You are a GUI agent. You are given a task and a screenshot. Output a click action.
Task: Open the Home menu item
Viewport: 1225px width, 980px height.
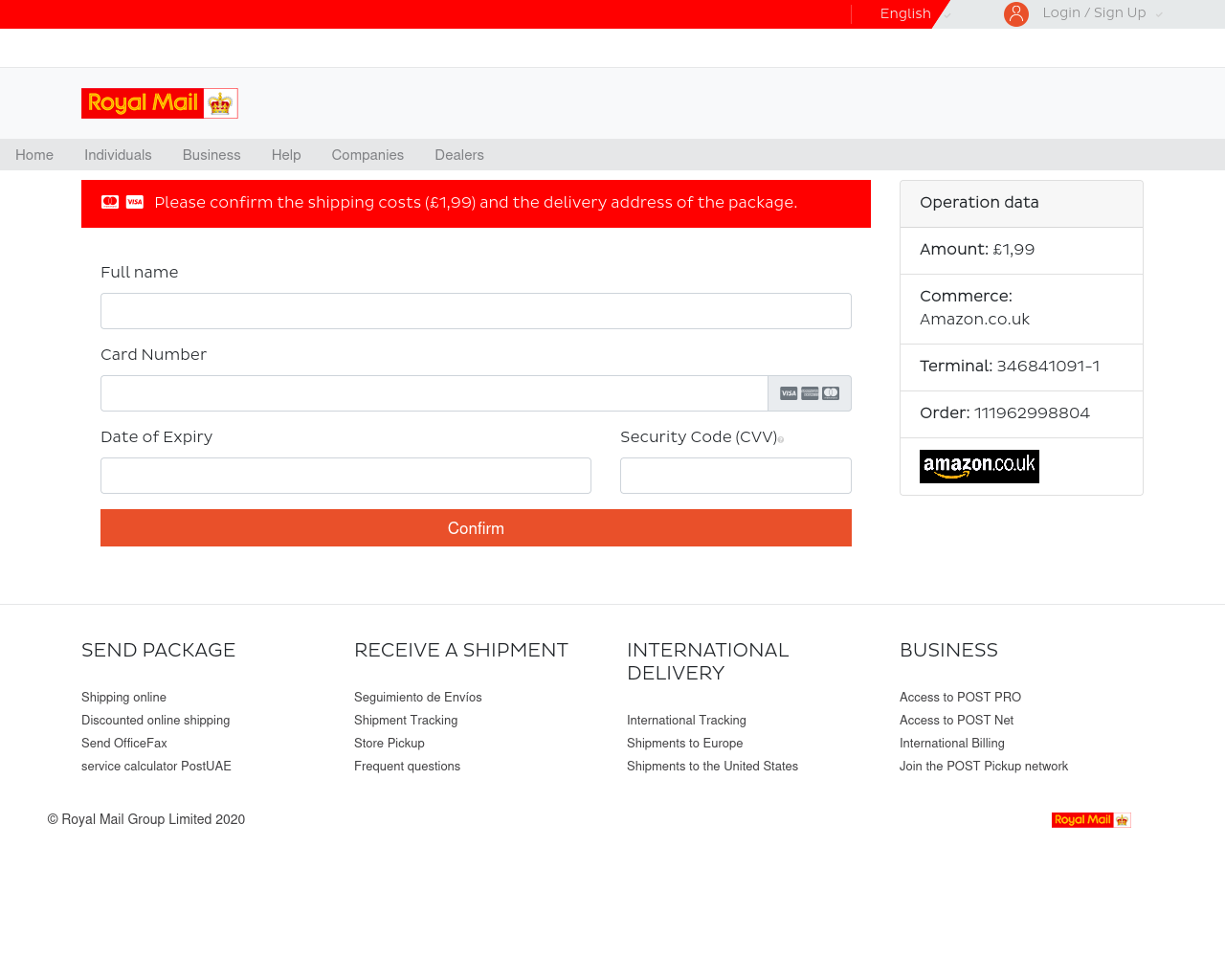34,155
